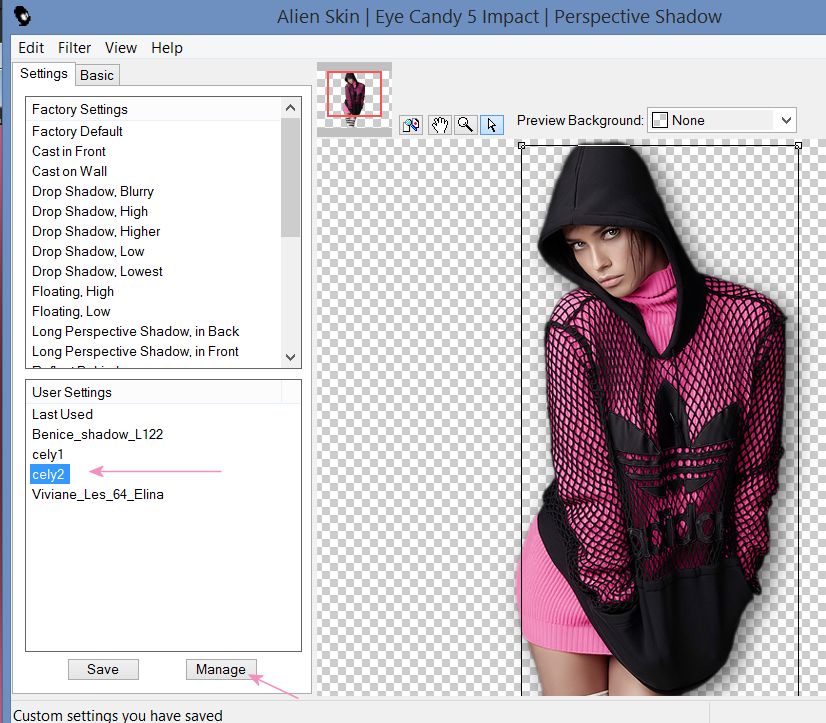Select the cely1 user setting
This screenshot has height=723, width=826.
tap(47, 454)
